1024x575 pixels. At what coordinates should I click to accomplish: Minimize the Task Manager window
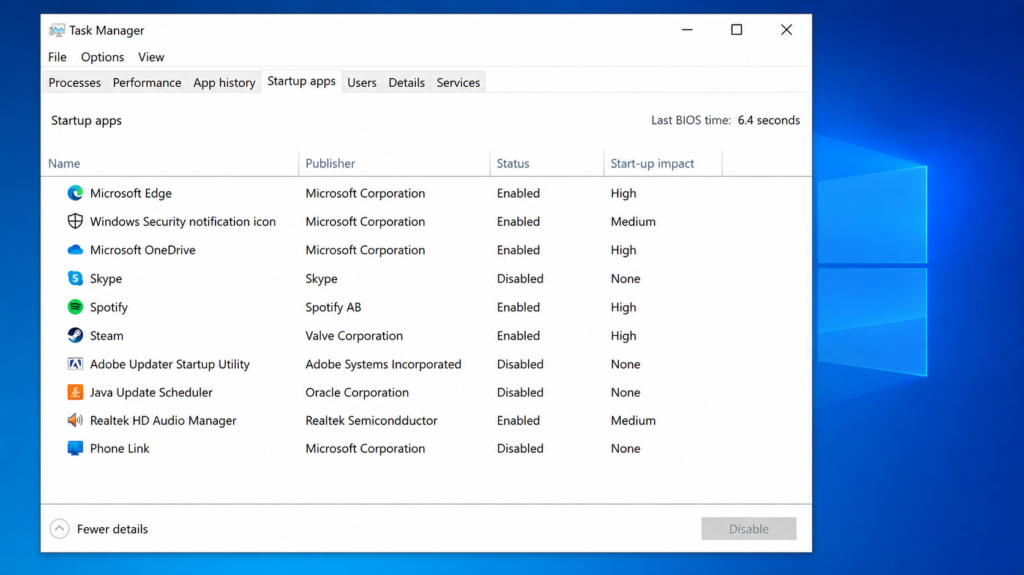(x=687, y=30)
